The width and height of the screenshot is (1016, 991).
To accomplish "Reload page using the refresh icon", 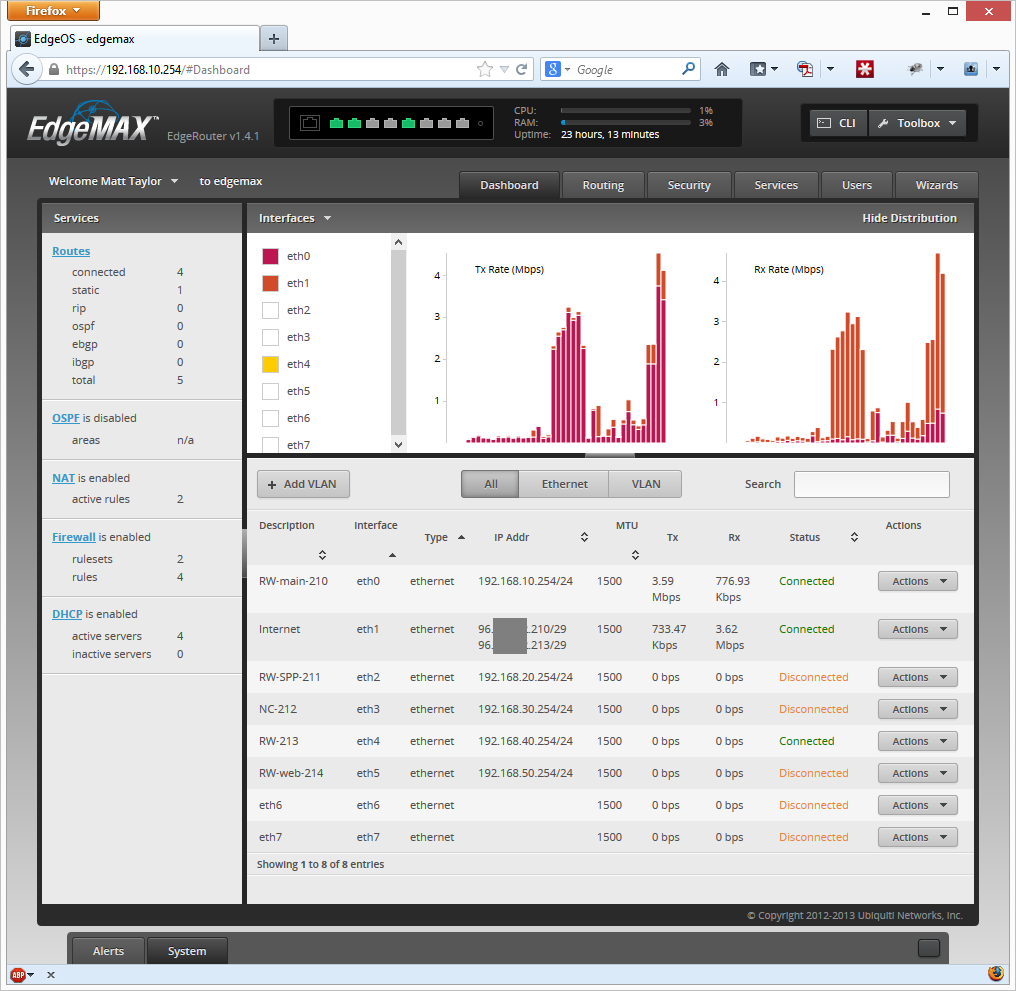I will click(x=521, y=70).
